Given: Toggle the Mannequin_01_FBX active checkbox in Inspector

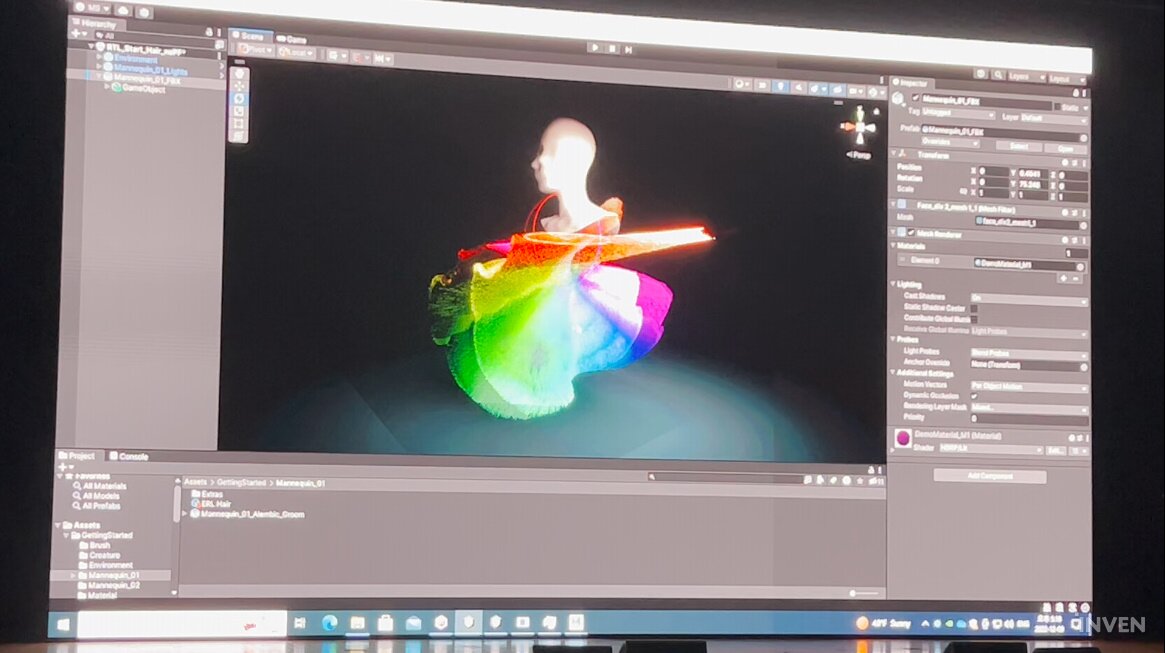Looking at the screenshot, I should (915, 98).
